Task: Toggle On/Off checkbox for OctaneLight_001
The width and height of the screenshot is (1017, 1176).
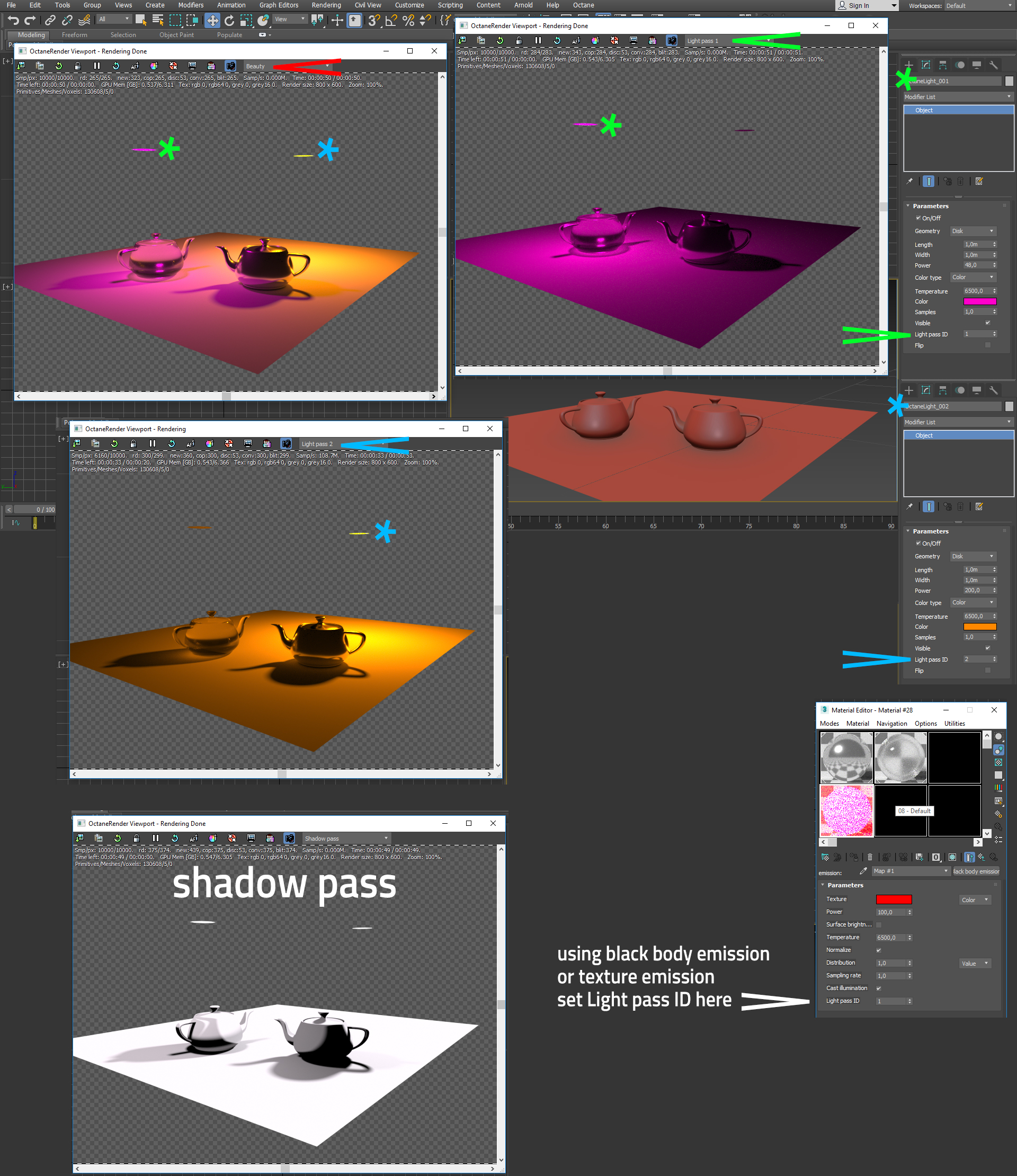Action: coord(918,218)
